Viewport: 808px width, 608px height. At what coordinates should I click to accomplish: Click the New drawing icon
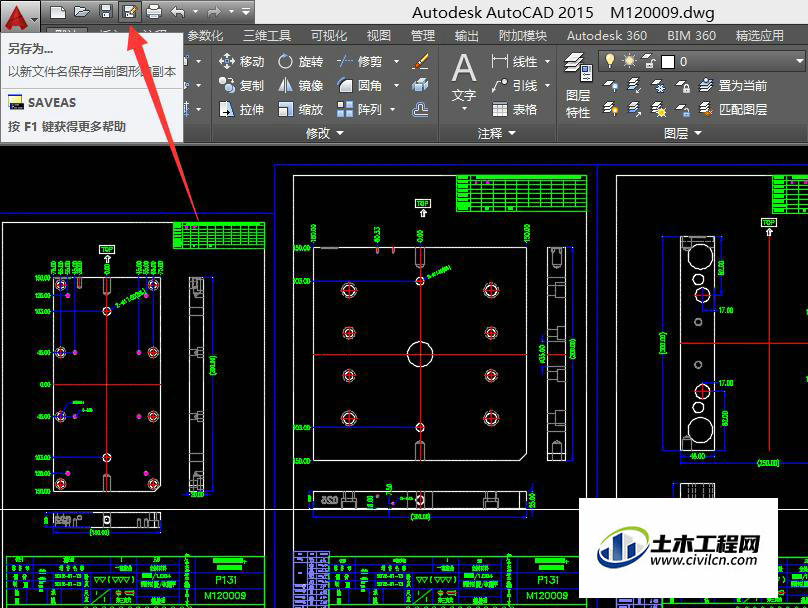[x=58, y=11]
